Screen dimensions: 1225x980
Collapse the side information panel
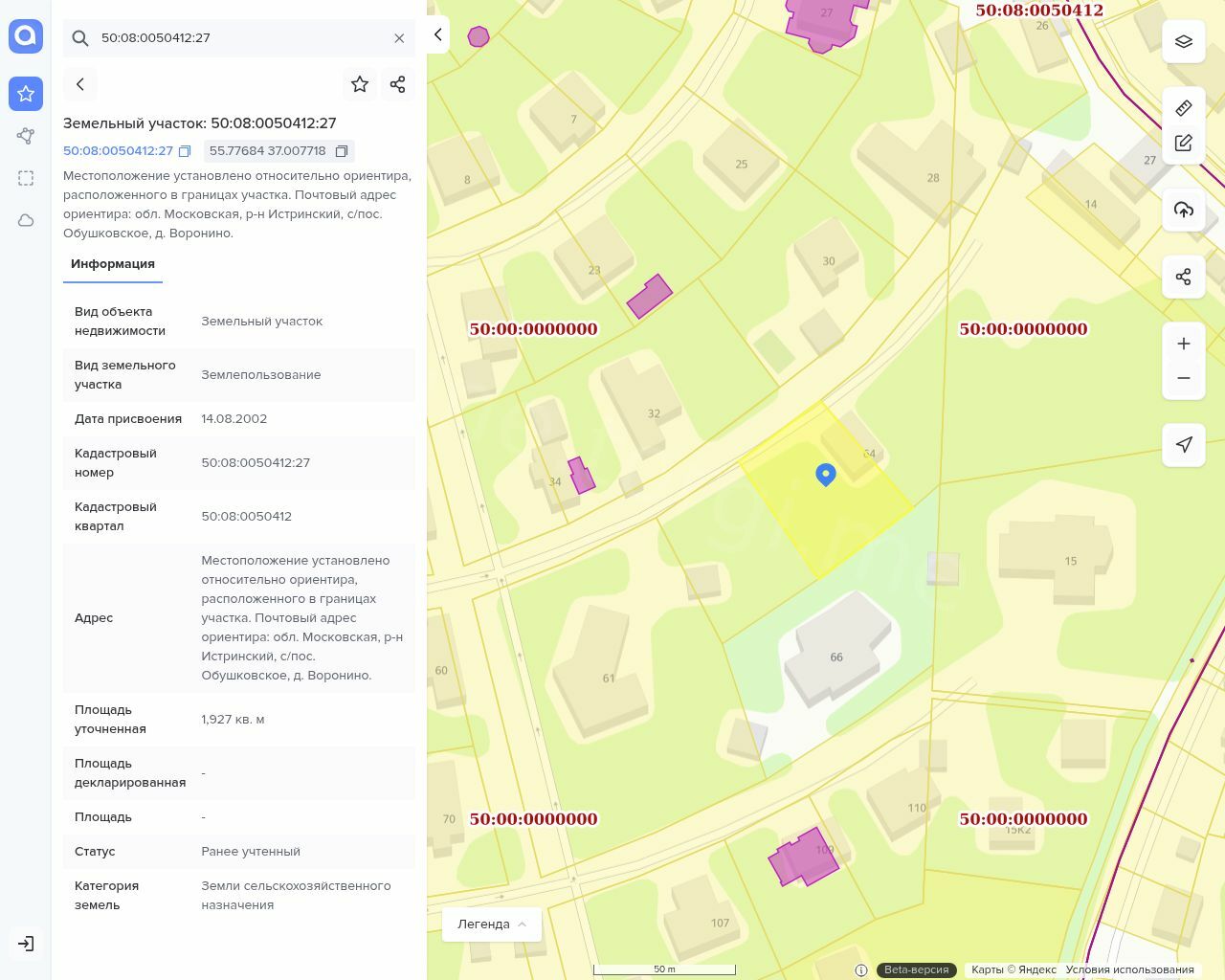(437, 34)
